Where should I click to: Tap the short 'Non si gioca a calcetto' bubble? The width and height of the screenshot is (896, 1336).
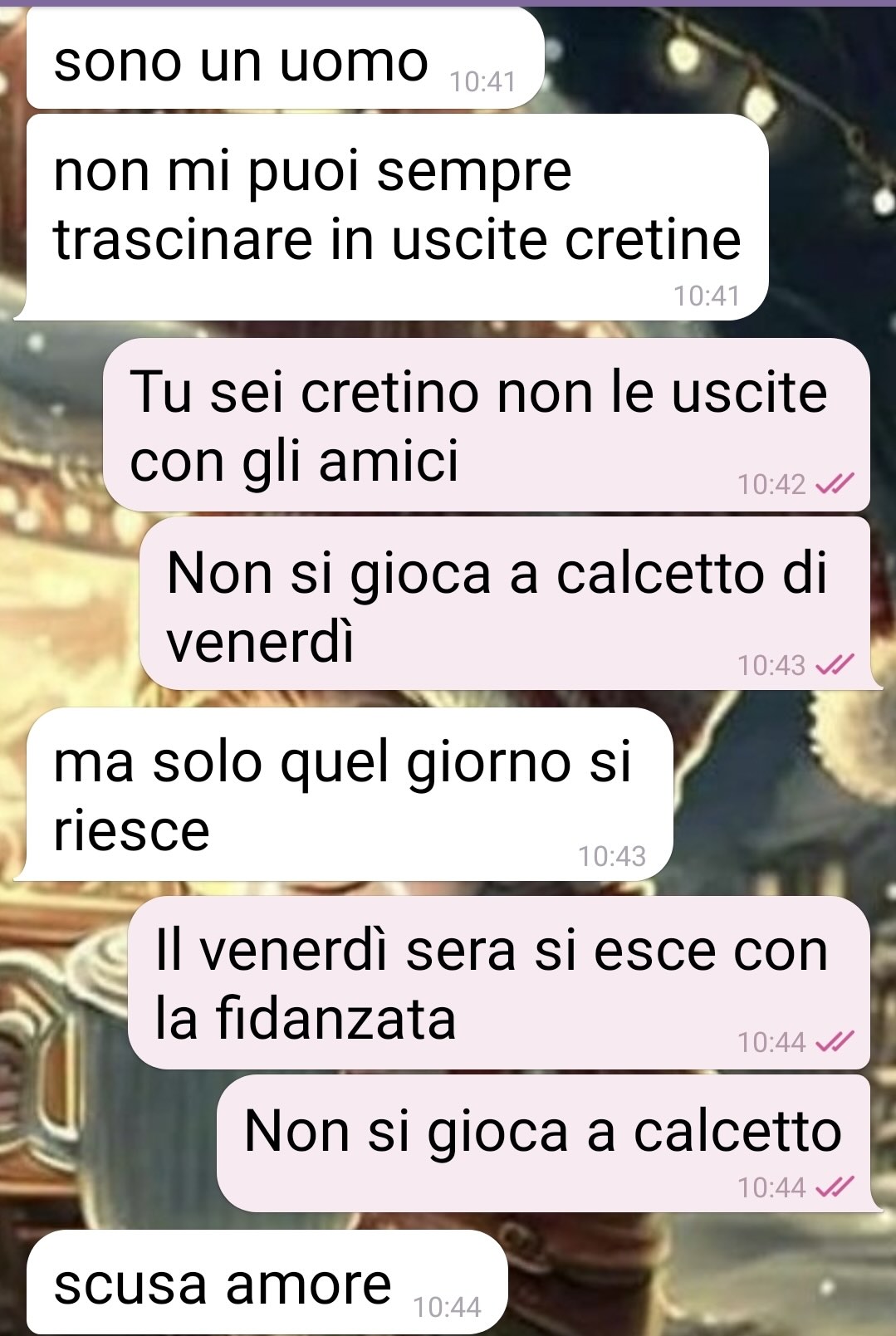pyautogui.click(x=546, y=1143)
